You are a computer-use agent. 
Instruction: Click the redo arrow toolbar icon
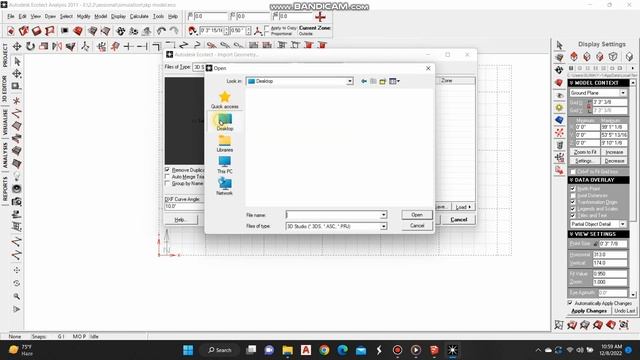point(174,31)
